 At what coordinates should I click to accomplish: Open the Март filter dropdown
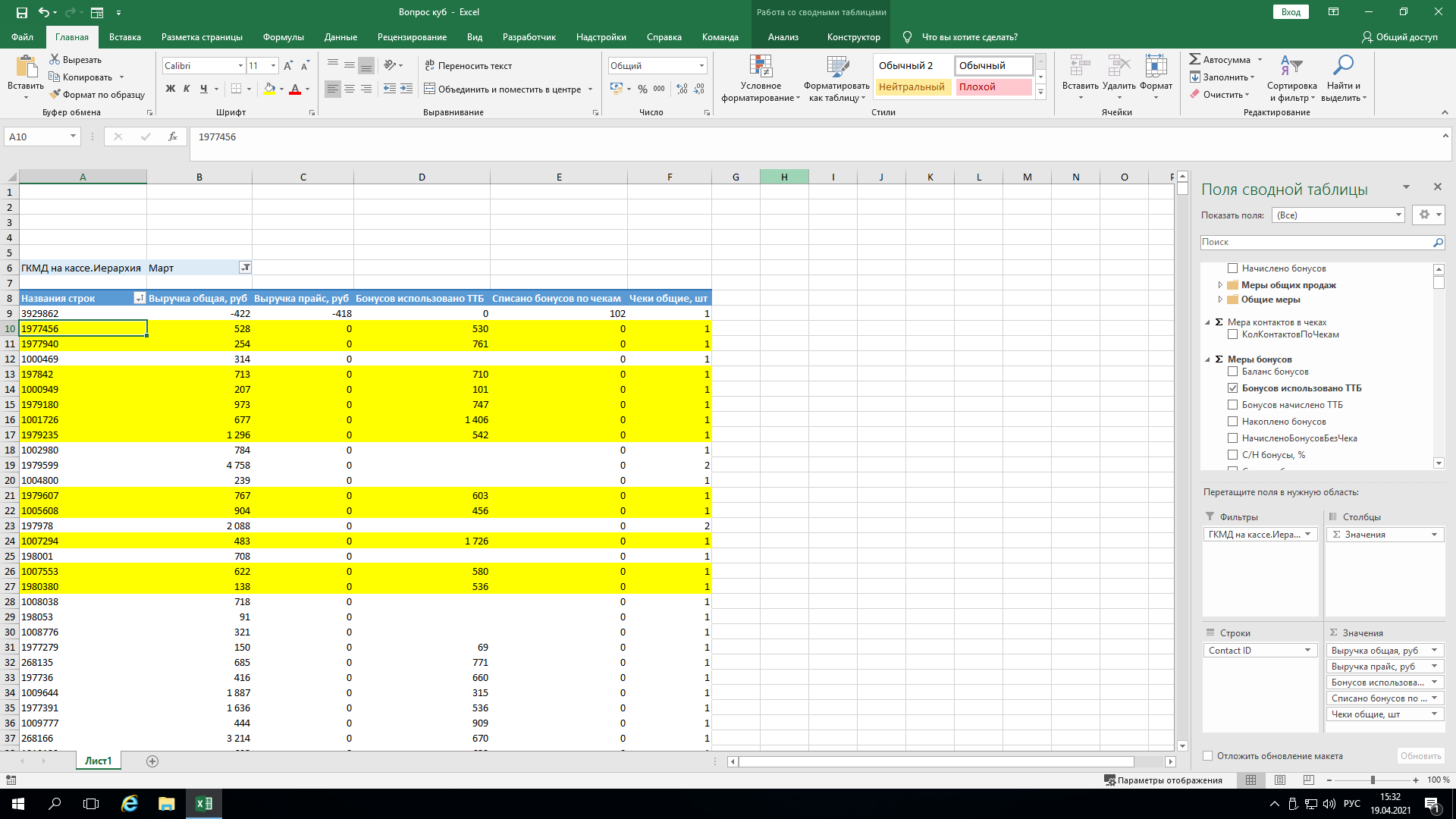(x=245, y=268)
